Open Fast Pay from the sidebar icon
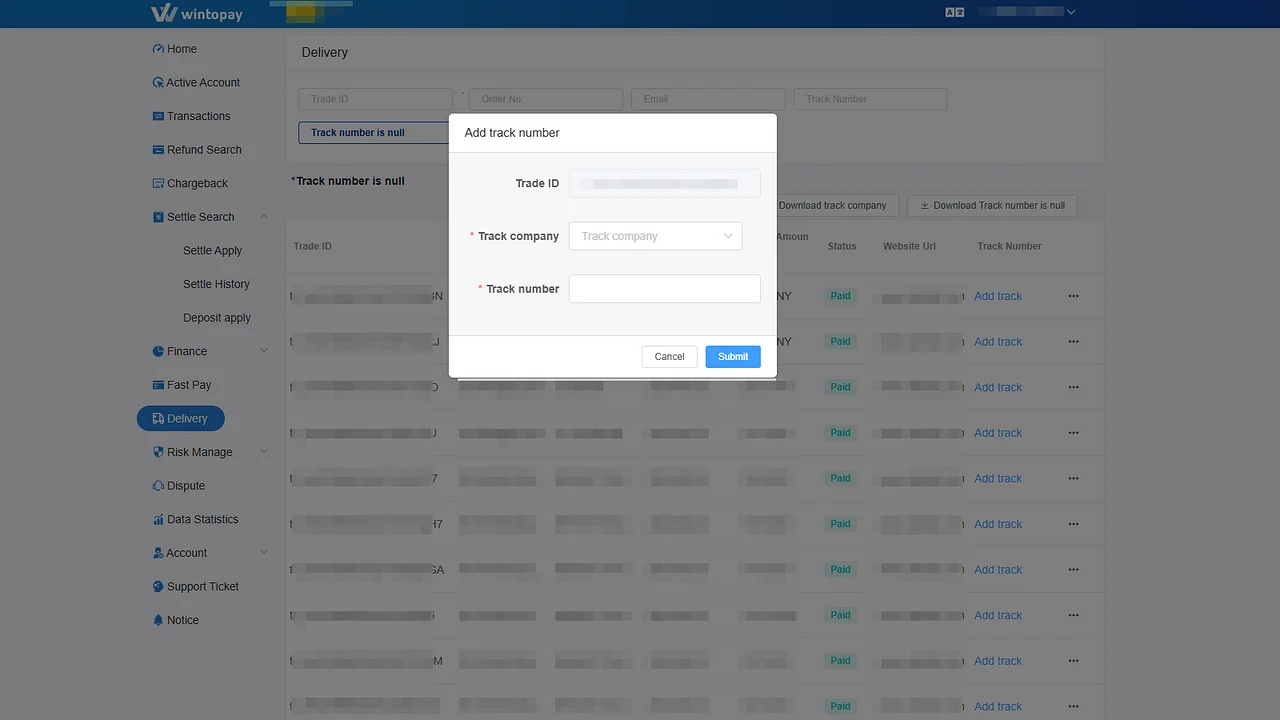The image size is (1280, 720). pos(159,385)
